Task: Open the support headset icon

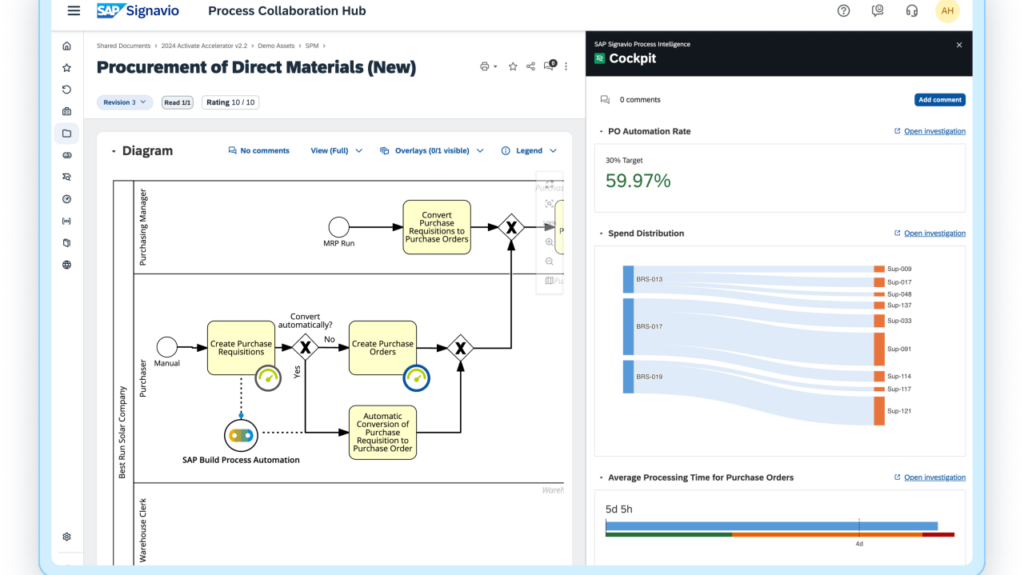Action: tap(912, 10)
